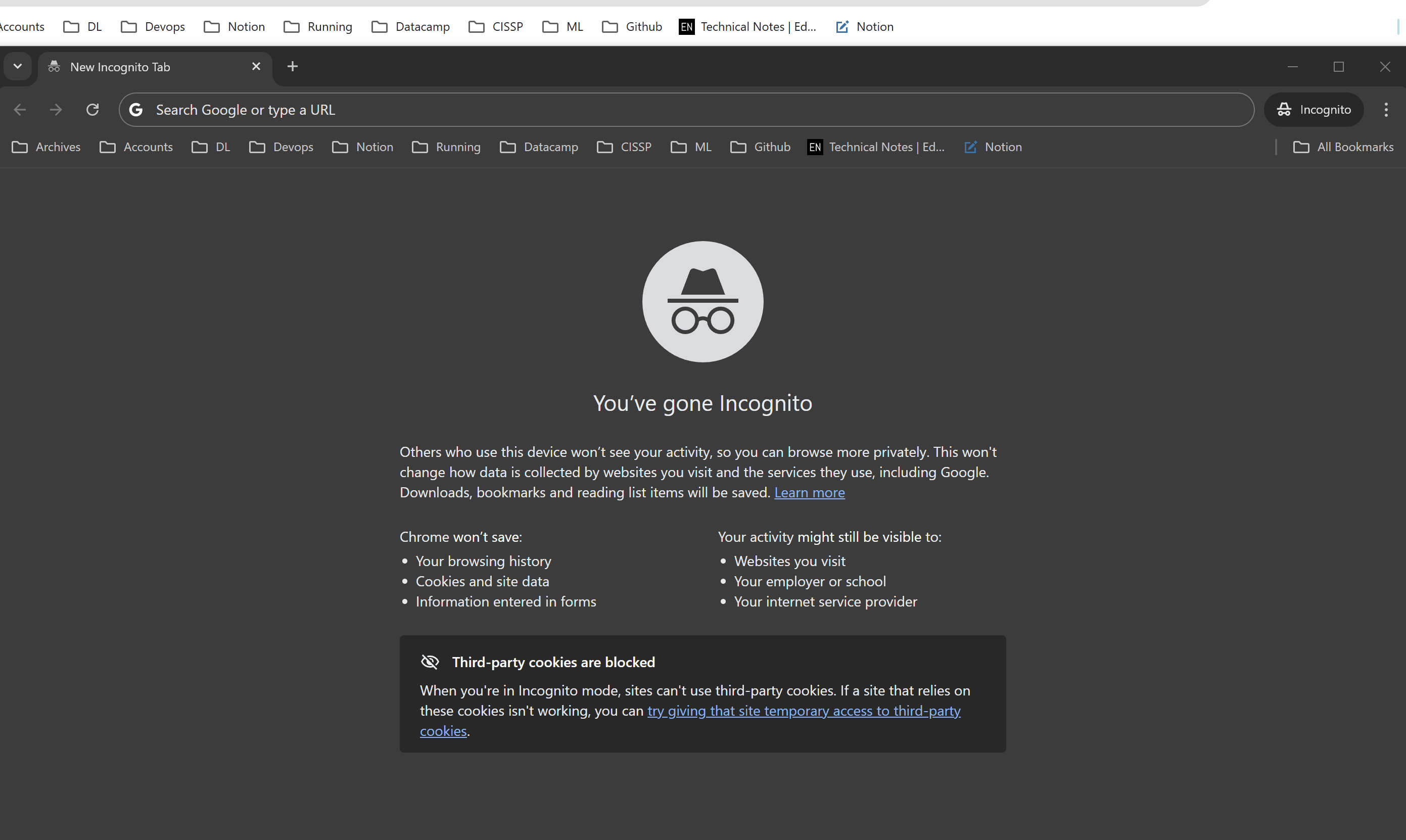Open the Devops folder in background window
The image size is (1406, 840).
153,27
